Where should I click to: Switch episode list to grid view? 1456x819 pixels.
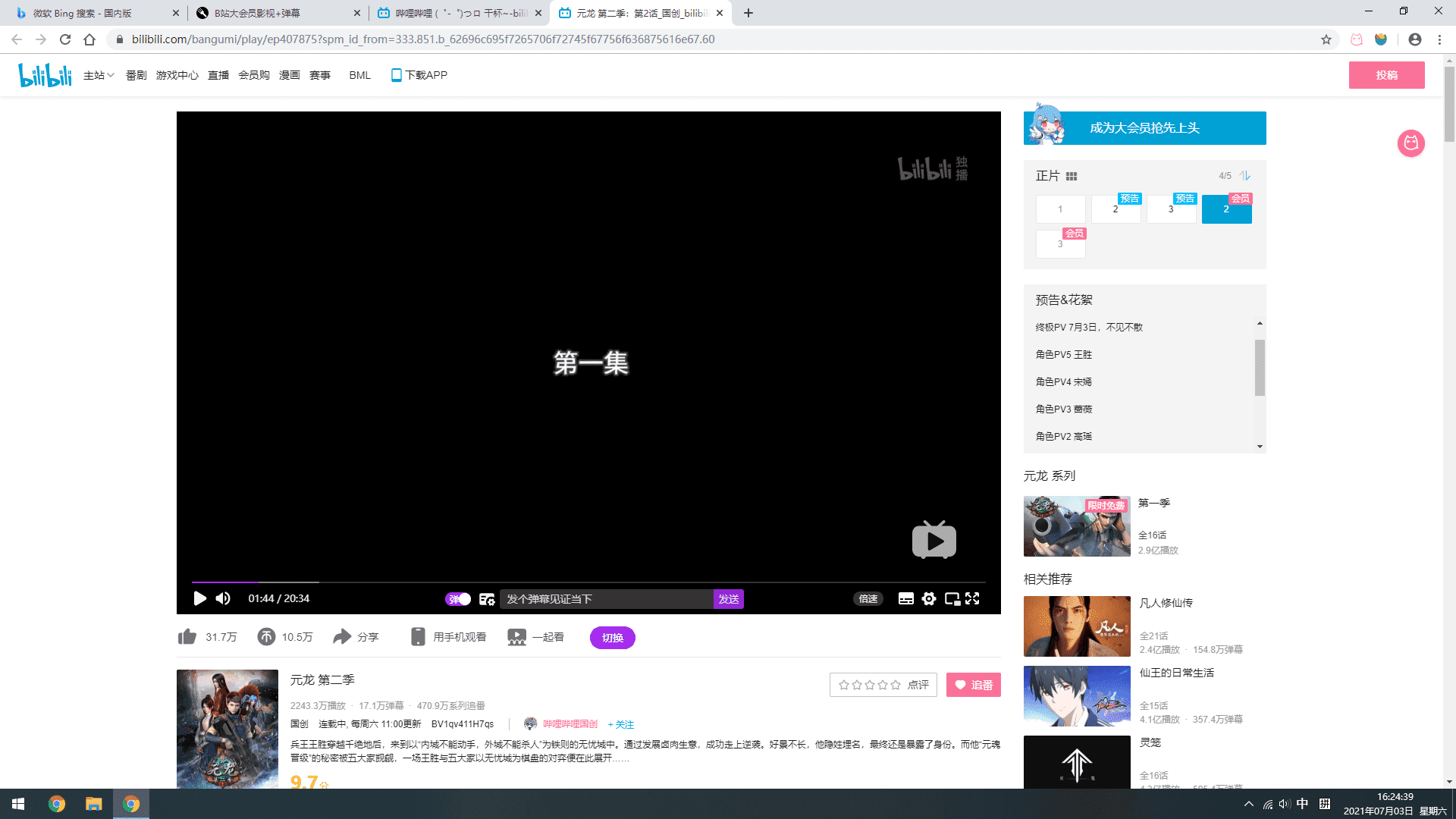click(1072, 176)
